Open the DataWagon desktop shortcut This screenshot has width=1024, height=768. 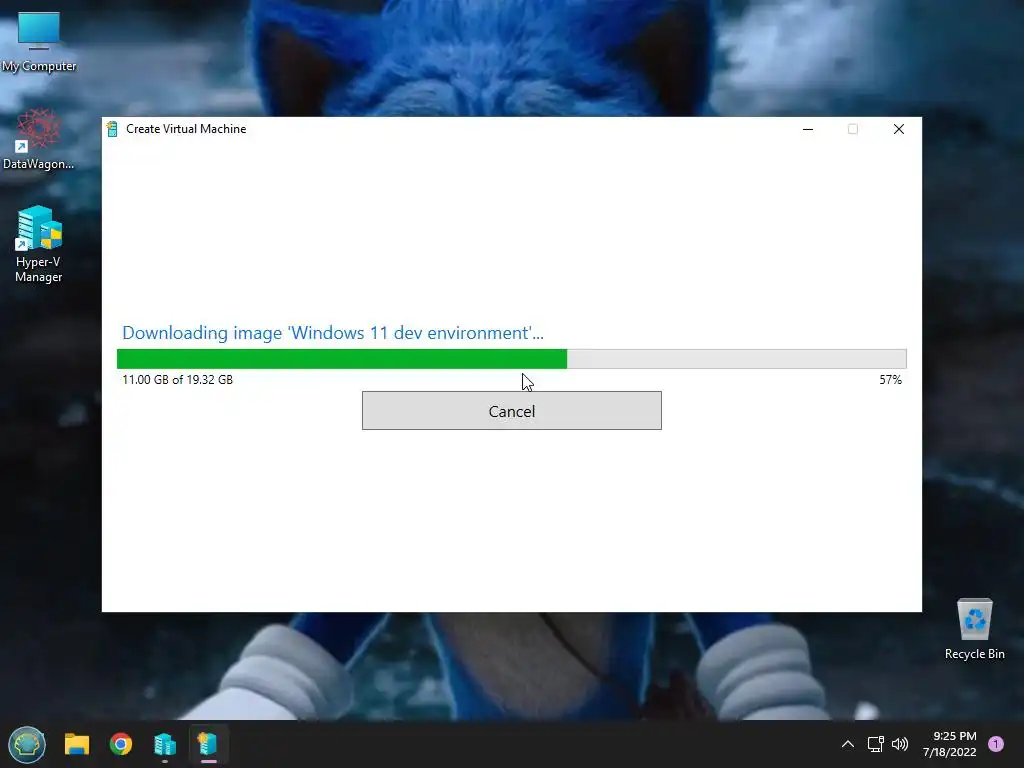click(39, 139)
